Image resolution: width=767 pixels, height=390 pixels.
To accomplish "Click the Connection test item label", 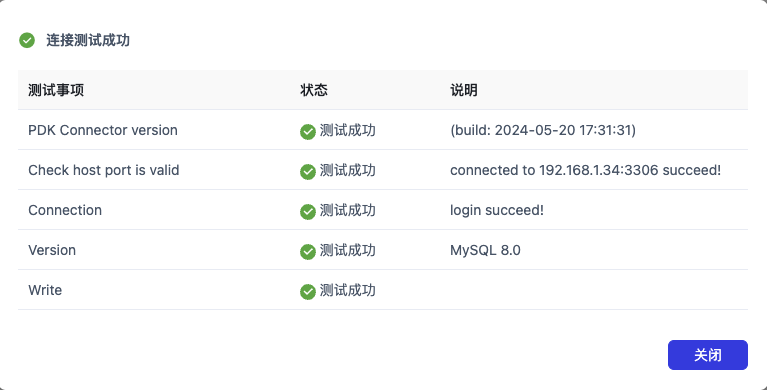I will [65, 210].
